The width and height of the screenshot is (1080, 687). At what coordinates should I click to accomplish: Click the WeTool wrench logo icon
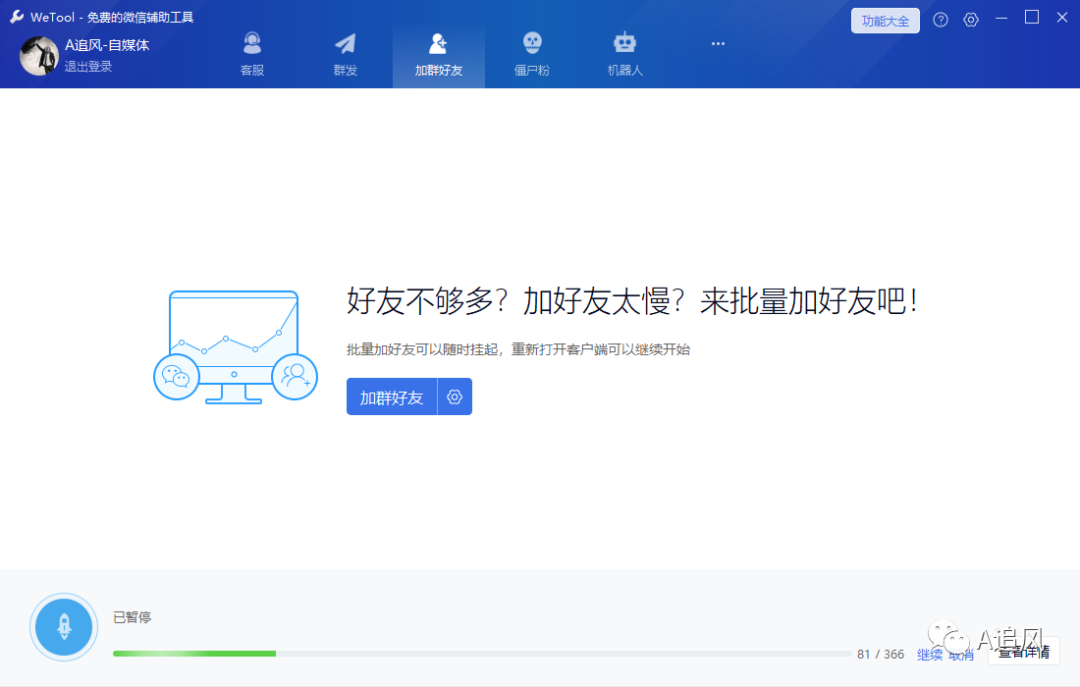pos(17,17)
